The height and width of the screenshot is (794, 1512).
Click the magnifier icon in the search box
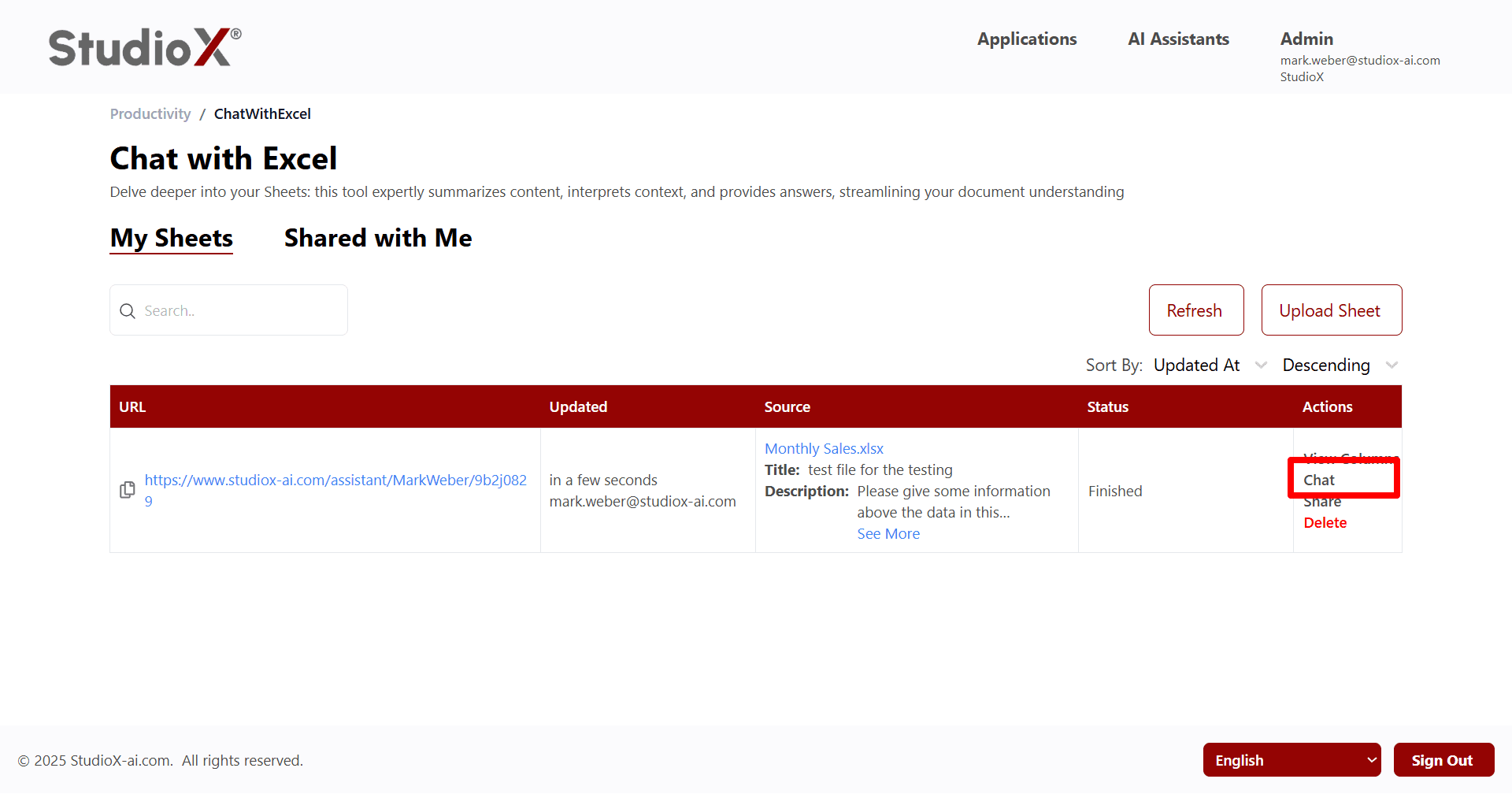[128, 311]
